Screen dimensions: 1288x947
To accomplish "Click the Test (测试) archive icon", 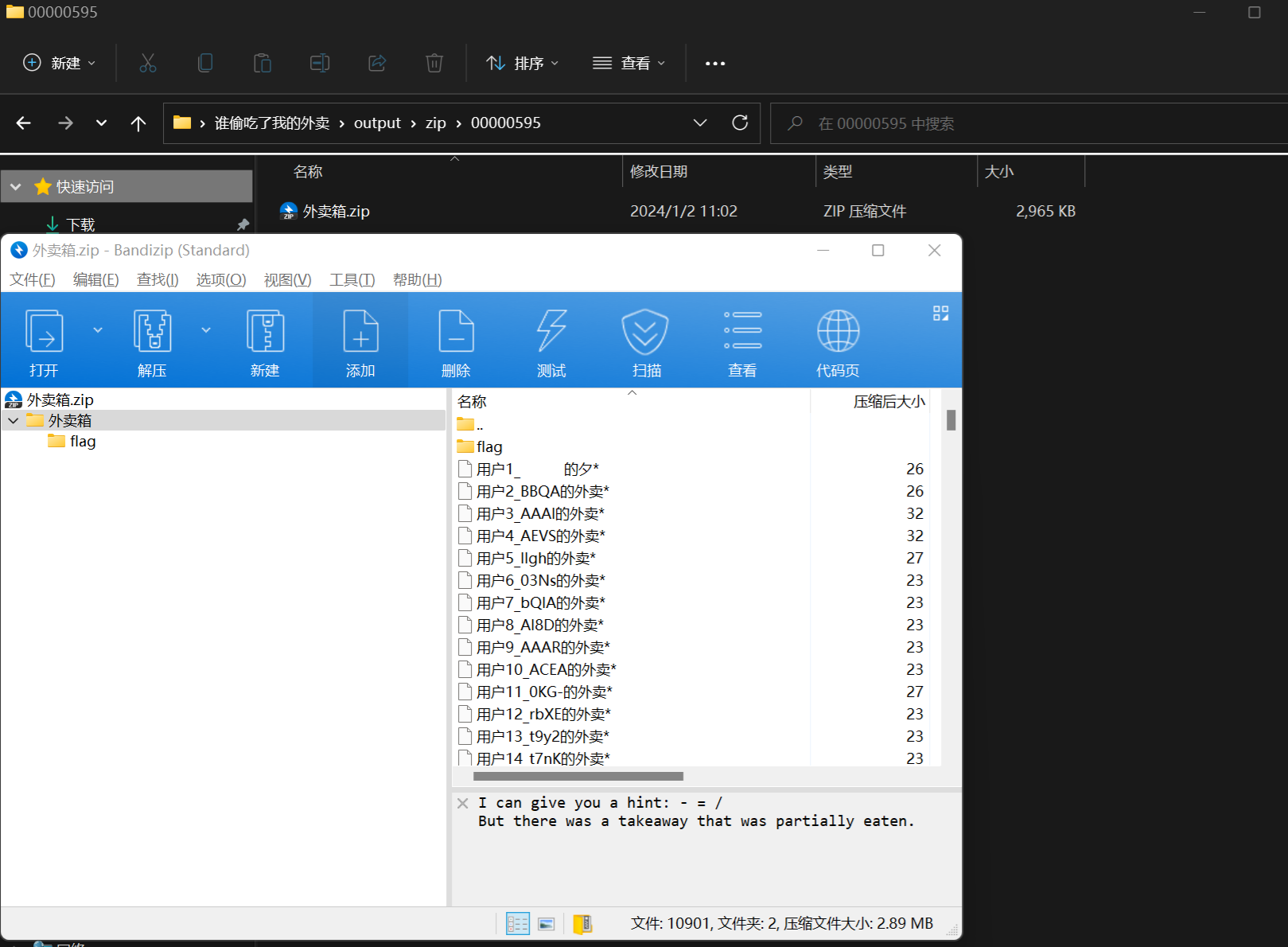I will tap(551, 331).
